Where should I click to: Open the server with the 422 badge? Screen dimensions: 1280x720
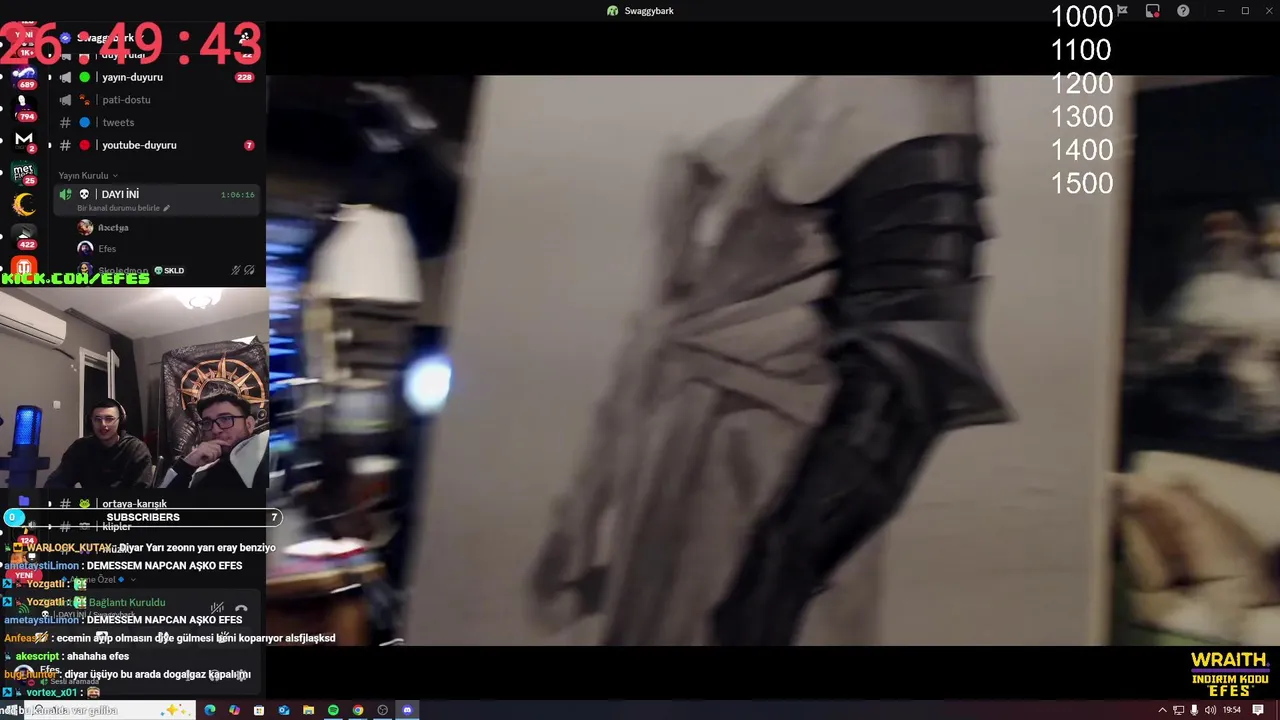(x=25, y=235)
